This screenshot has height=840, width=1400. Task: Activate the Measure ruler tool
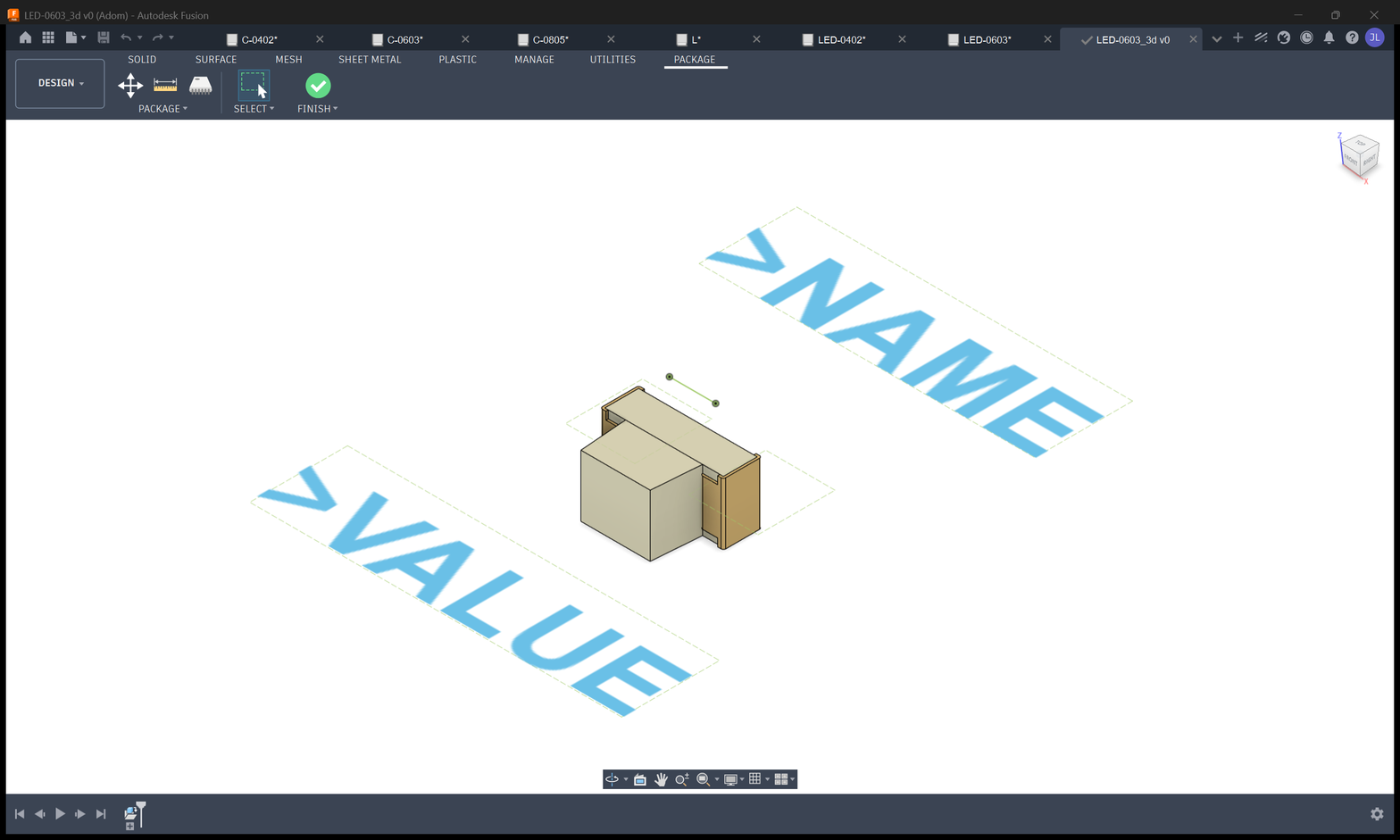pyautogui.click(x=165, y=86)
